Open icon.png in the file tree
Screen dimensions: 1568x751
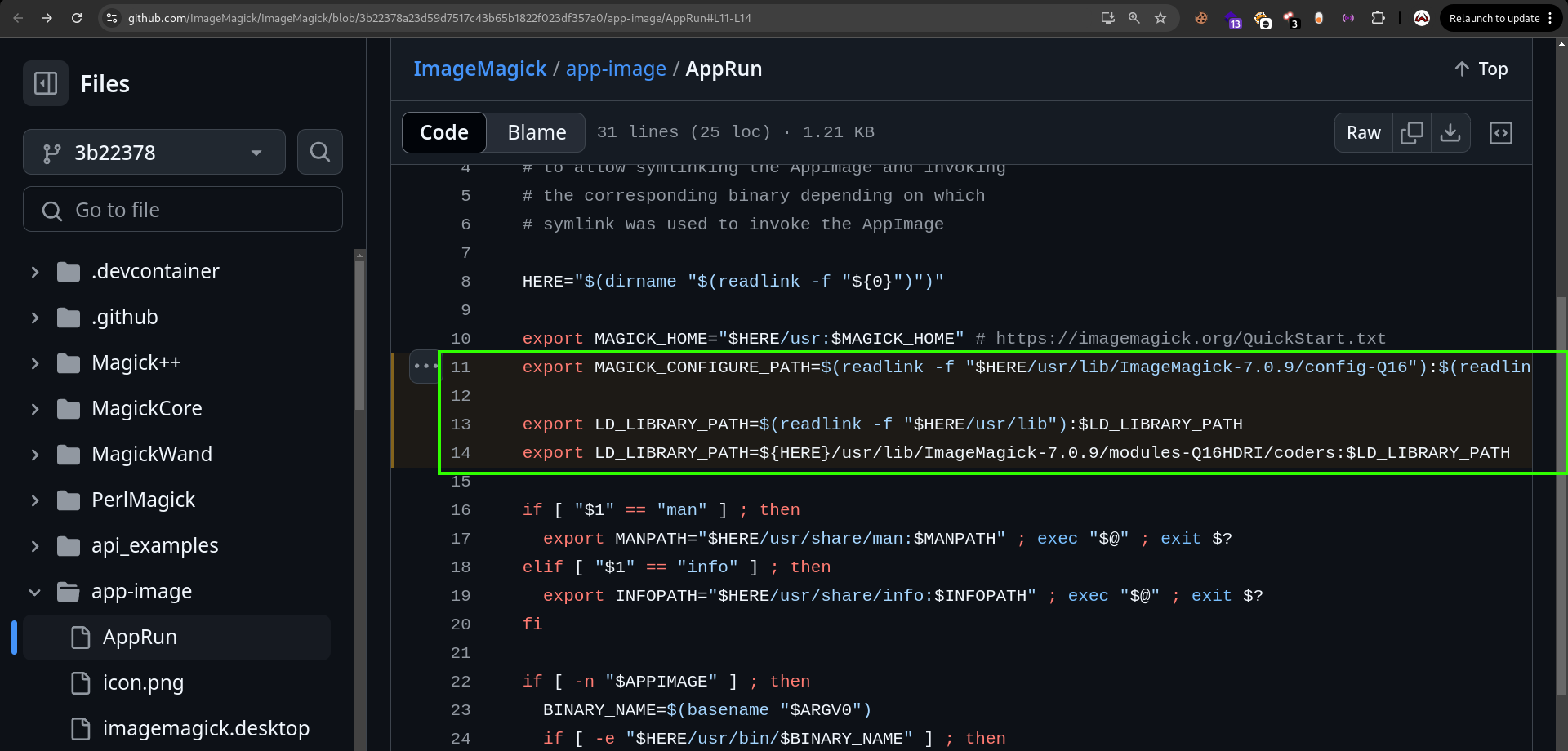pyautogui.click(x=143, y=682)
